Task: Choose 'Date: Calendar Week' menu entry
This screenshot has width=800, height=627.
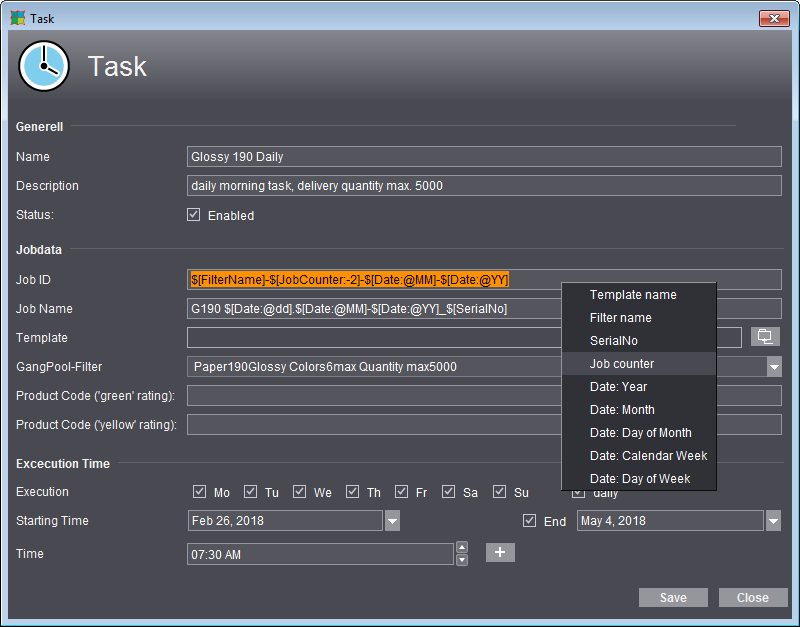Action: 648,456
